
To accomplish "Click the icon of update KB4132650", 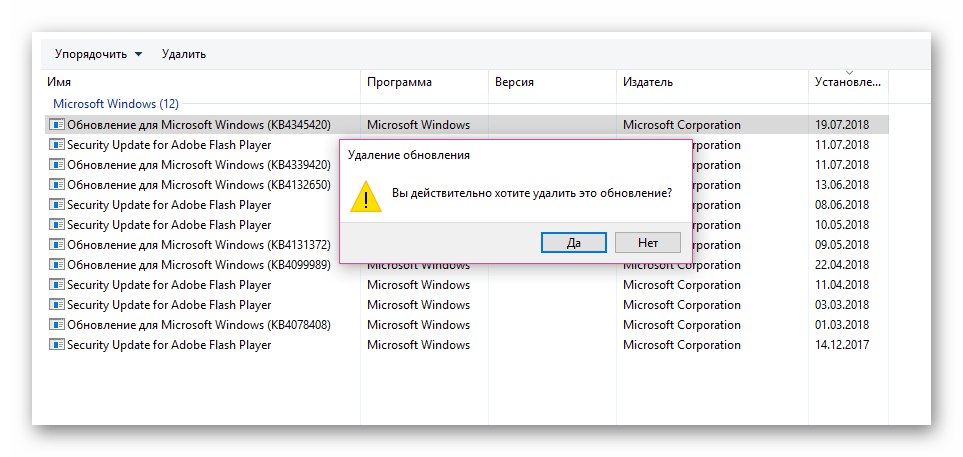I will (57, 185).
